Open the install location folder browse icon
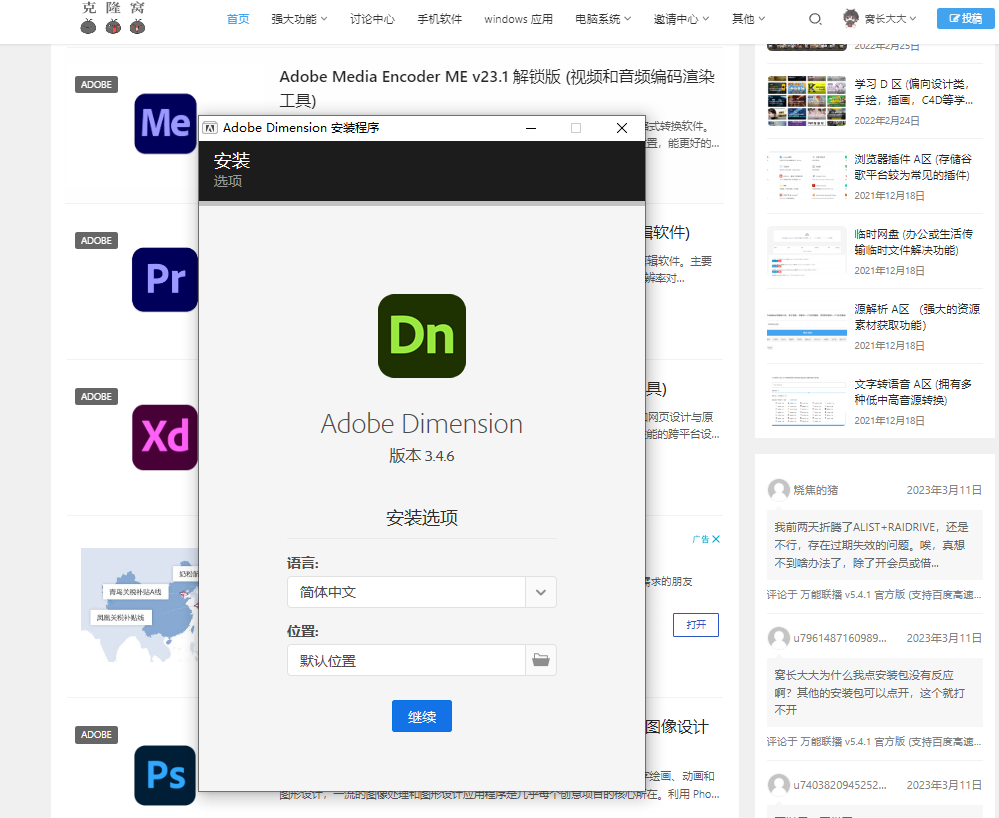Image resolution: width=999 pixels, height=818 pixels. coord(541,660)
